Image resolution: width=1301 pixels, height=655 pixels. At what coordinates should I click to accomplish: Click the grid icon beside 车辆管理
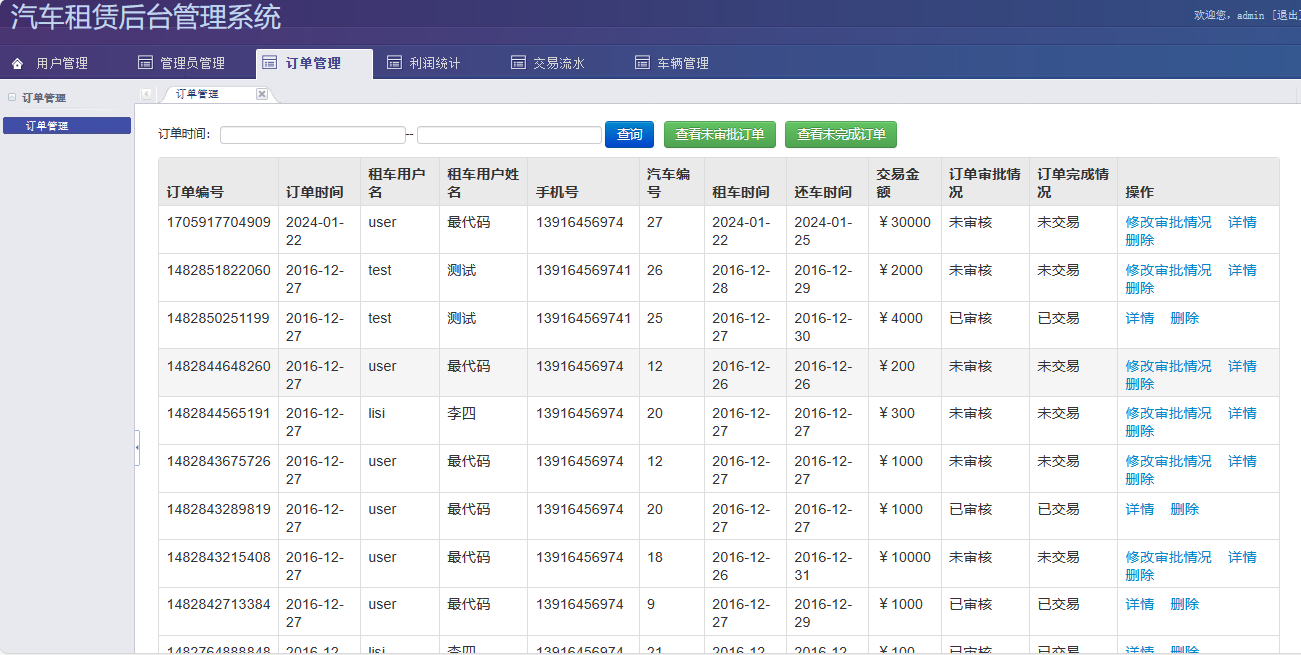[641, 62]
